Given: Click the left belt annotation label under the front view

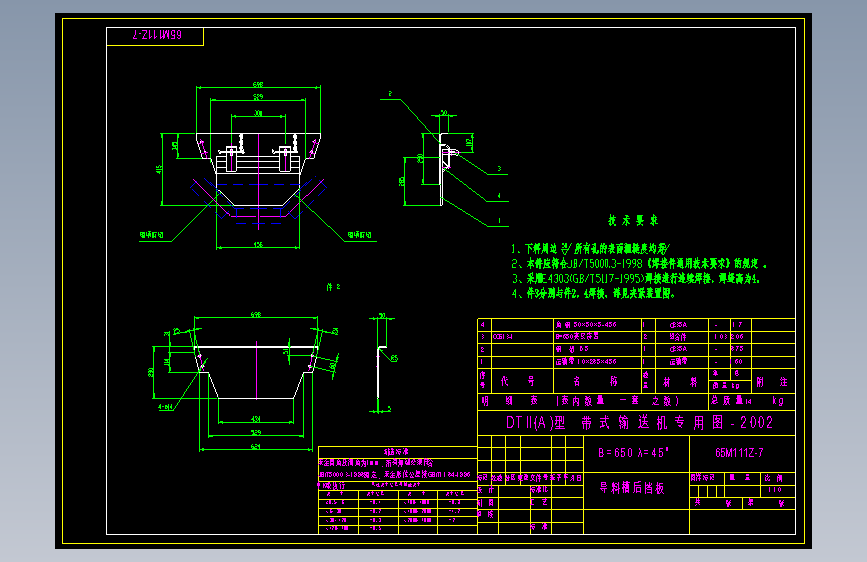Looking at the screenshot, I should 152,235.
